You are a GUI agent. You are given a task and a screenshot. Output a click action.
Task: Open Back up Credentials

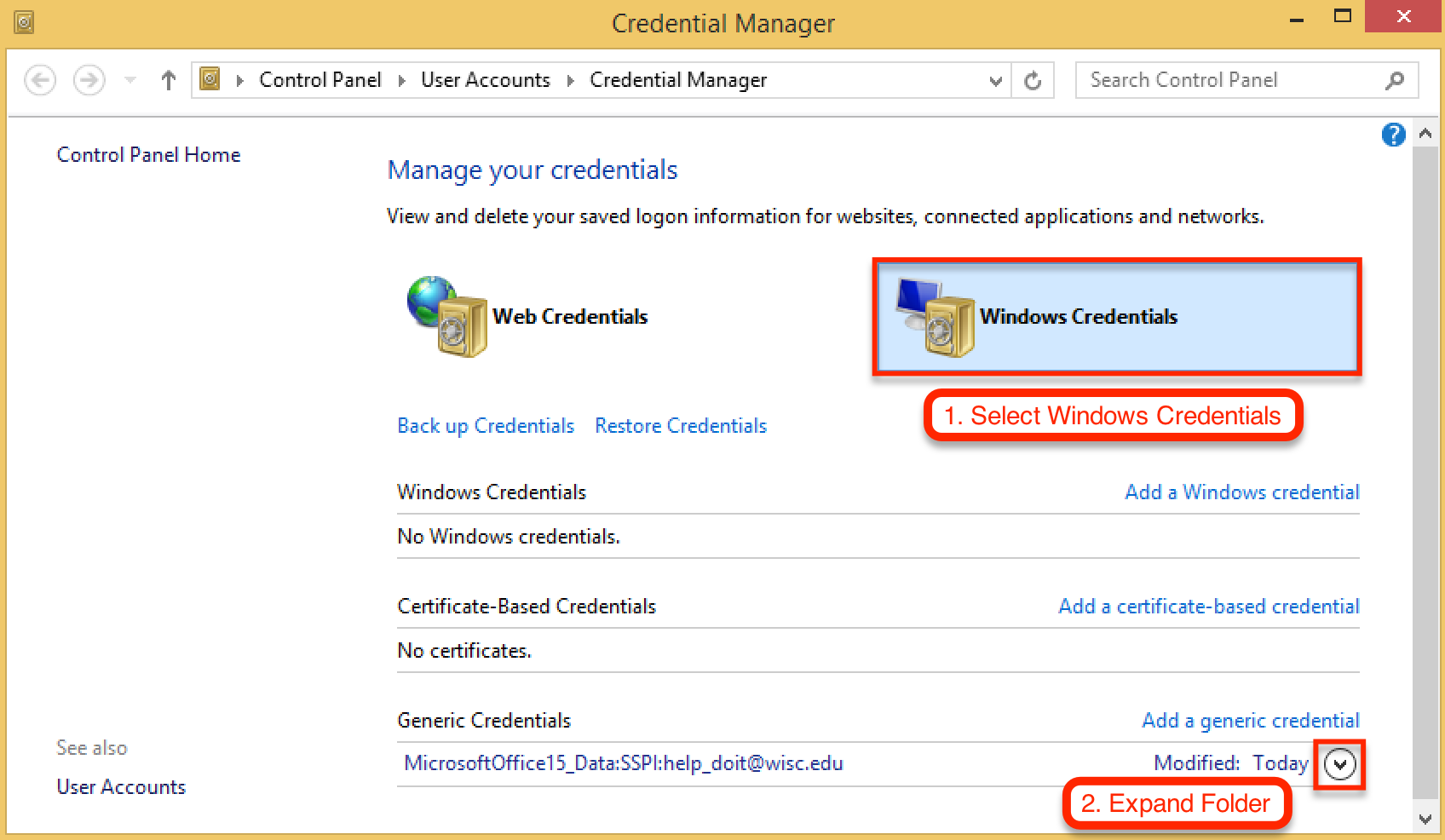[x=485, y=425]
